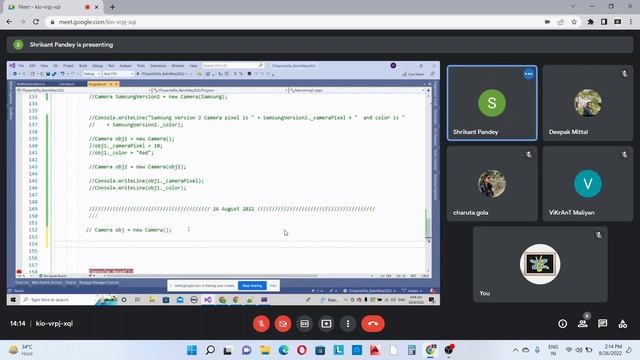640x360 pixels.
Task: Open Opera browser from the taskbar
Action: coord(302,350)
